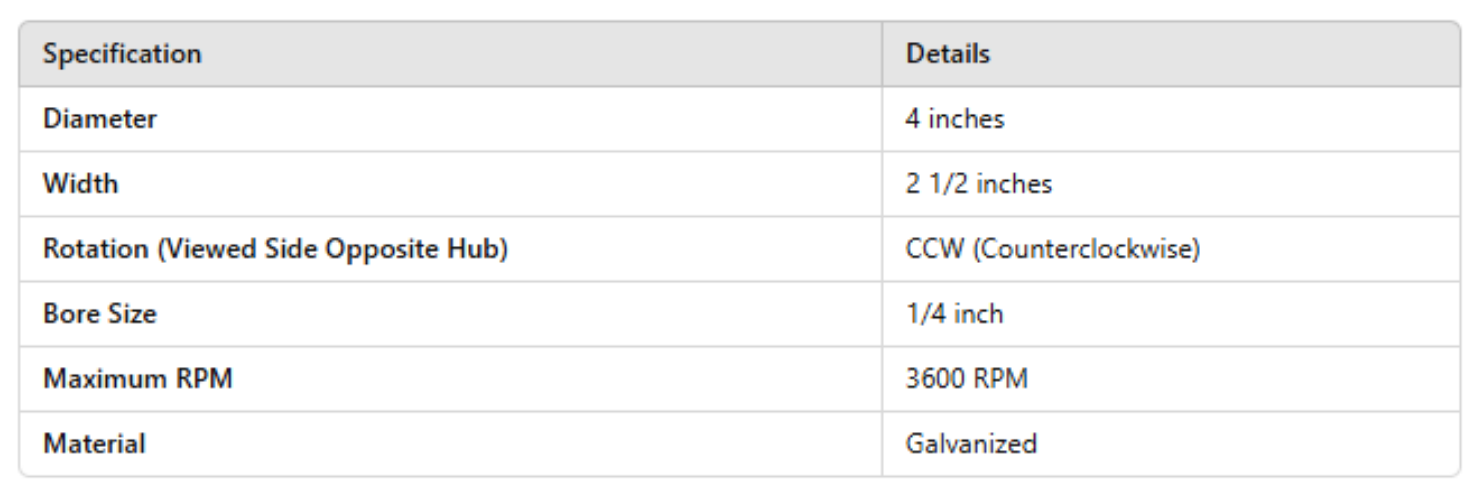This screenshot has height=500, width=1484.
Task: Select the Material label cell
Action: click(x=93, y=444)
